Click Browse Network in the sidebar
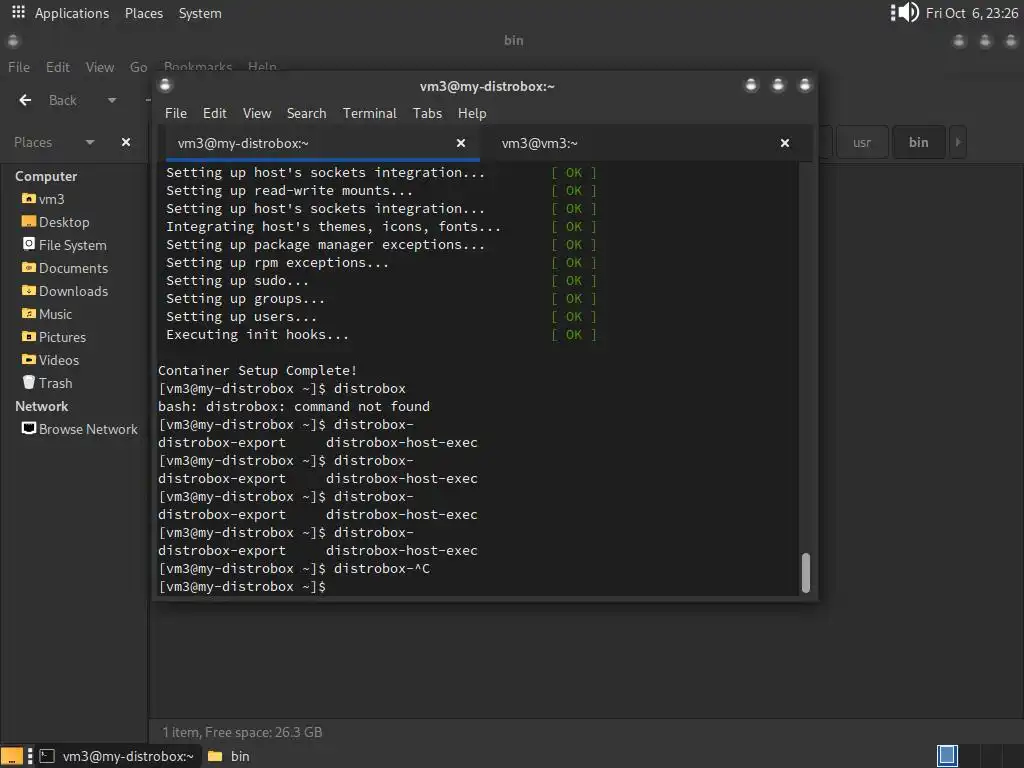 tap(88, 429)
